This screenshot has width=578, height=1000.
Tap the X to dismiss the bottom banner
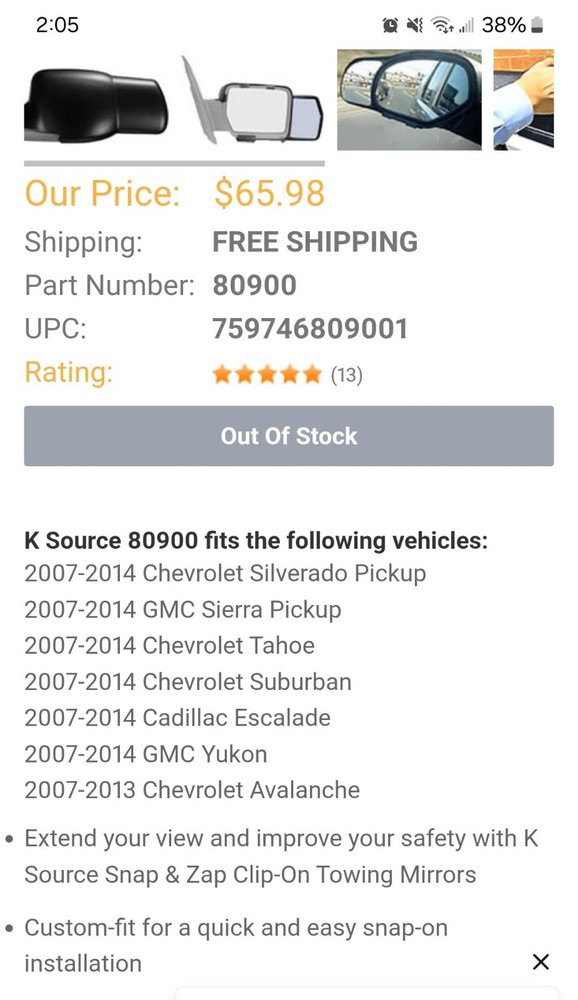pos(541,961)
